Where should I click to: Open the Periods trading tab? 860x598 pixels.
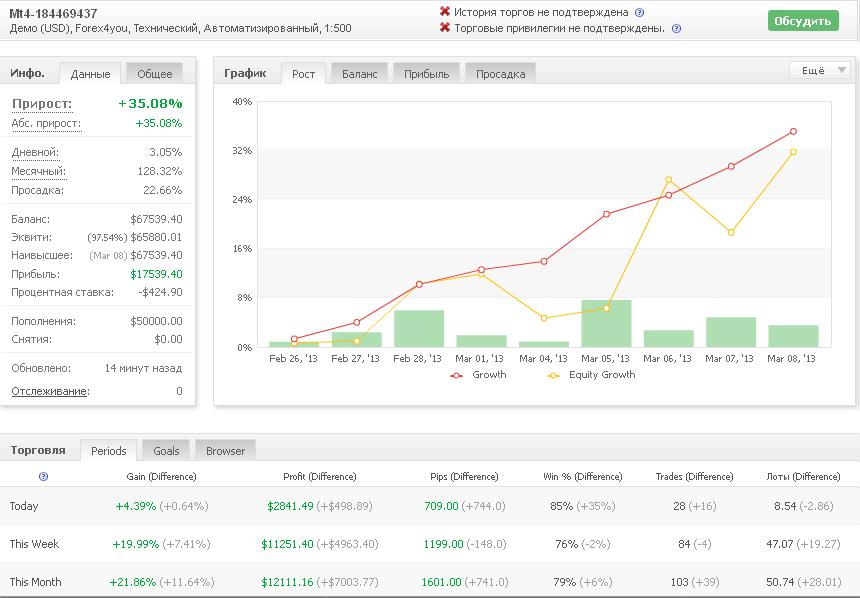(109, 450)
